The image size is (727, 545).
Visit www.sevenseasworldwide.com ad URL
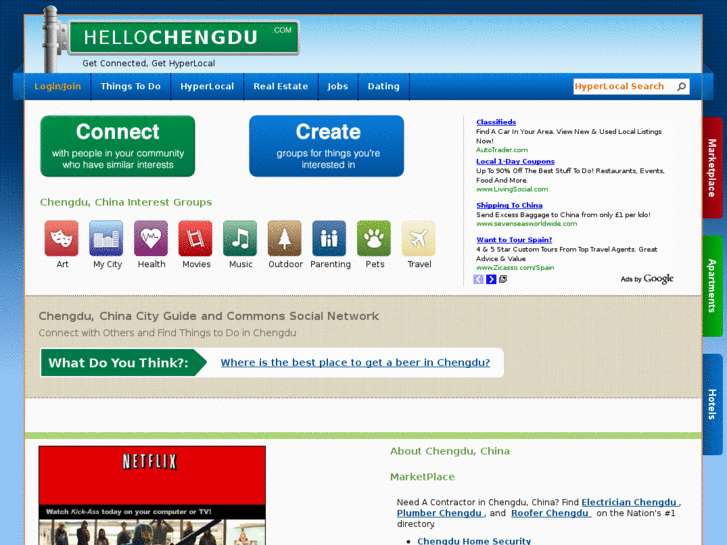tap(526, 224)
